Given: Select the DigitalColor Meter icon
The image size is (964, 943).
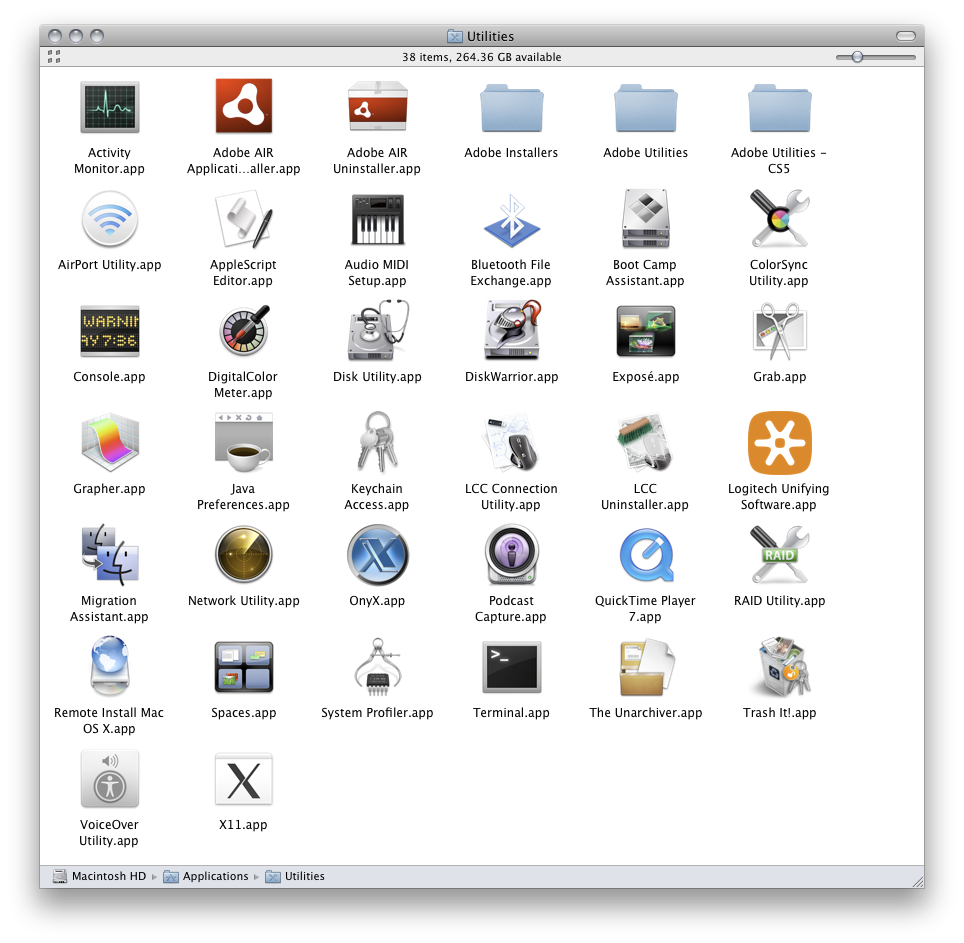Looking at the screenshot, I should [x=245, y=331].
